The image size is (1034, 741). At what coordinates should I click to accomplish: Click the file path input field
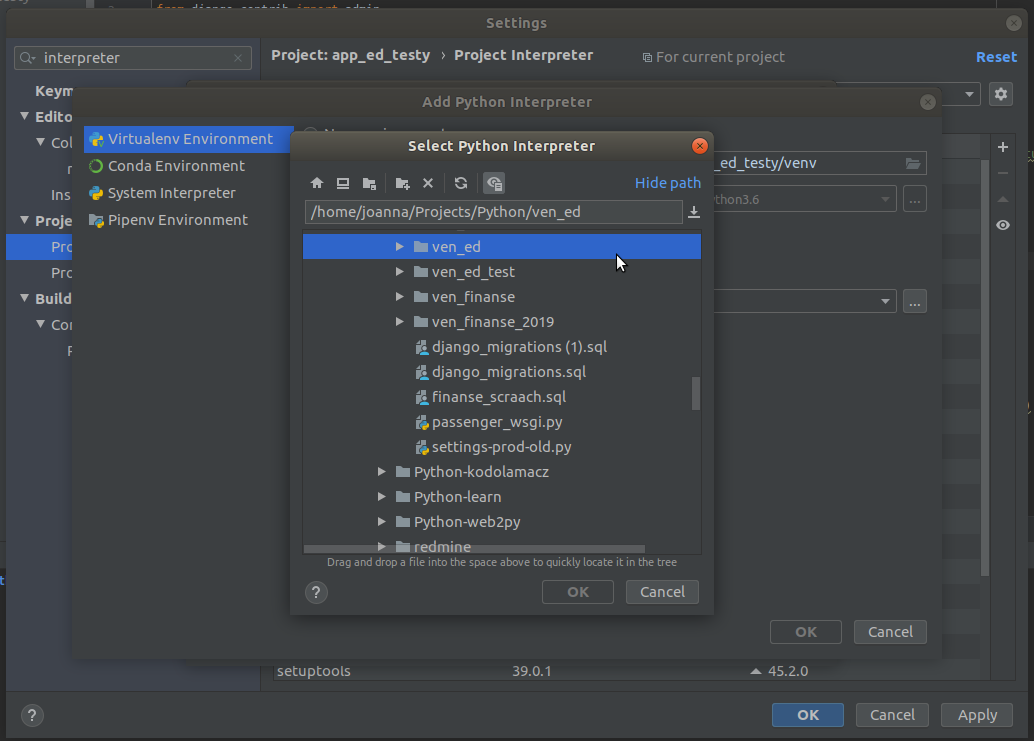[x=493, y=212]
